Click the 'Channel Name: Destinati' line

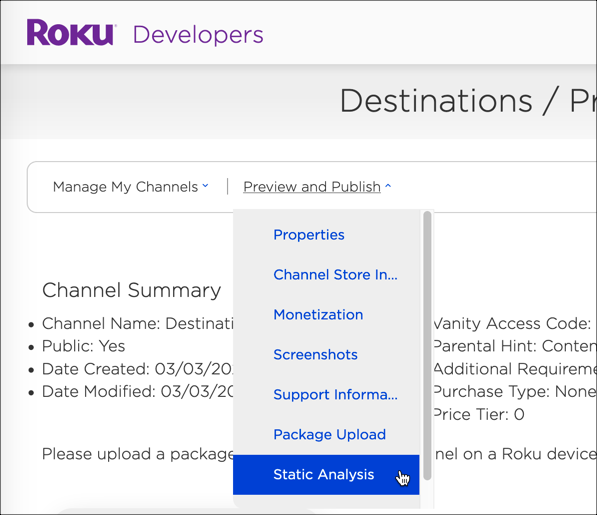[137, 324]
